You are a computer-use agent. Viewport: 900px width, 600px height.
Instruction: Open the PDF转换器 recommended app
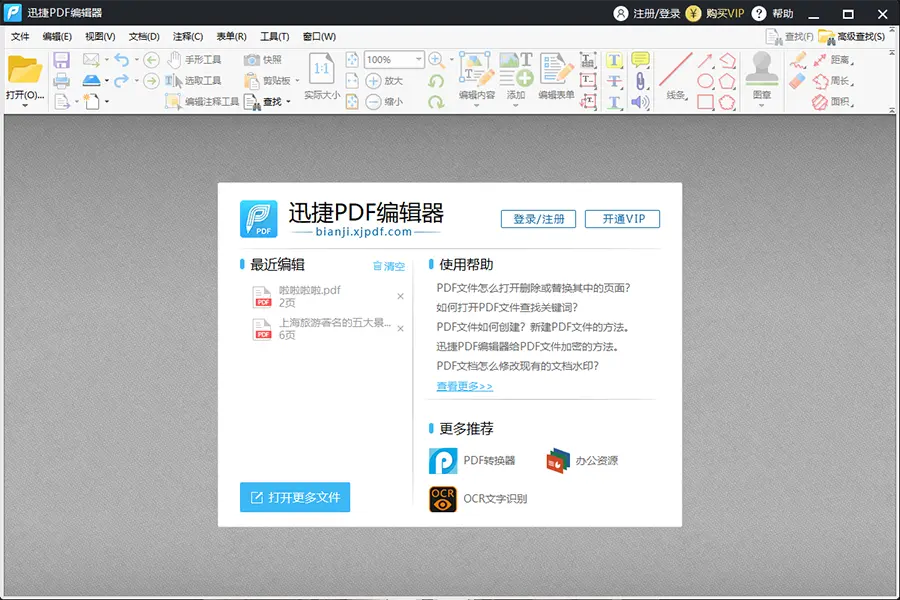pyautogui.click(x=472, y=460)
